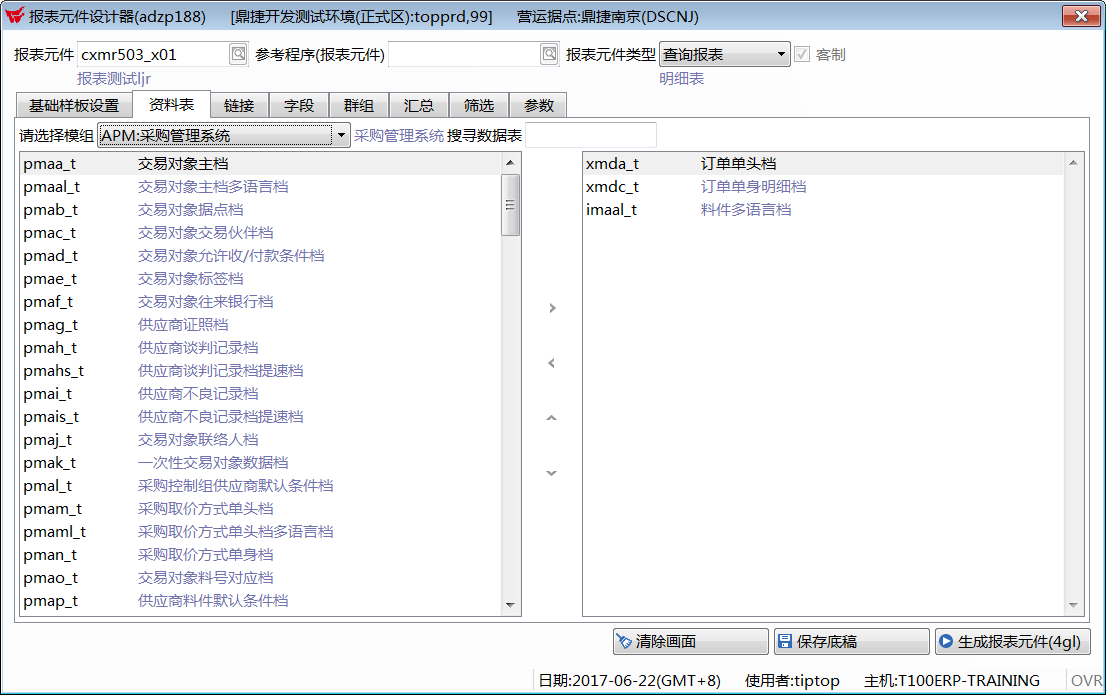Click left list scroll-down arrow
The width and height of the screenshot is (1106, 695).
click(511, 605)
